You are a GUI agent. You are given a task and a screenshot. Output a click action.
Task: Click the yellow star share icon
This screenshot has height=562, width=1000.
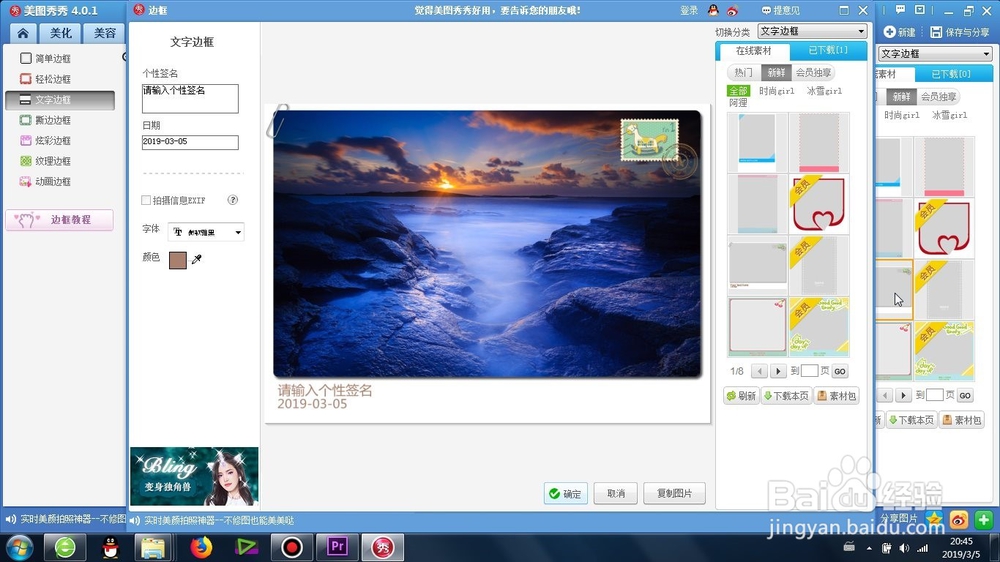pos(934,519)
